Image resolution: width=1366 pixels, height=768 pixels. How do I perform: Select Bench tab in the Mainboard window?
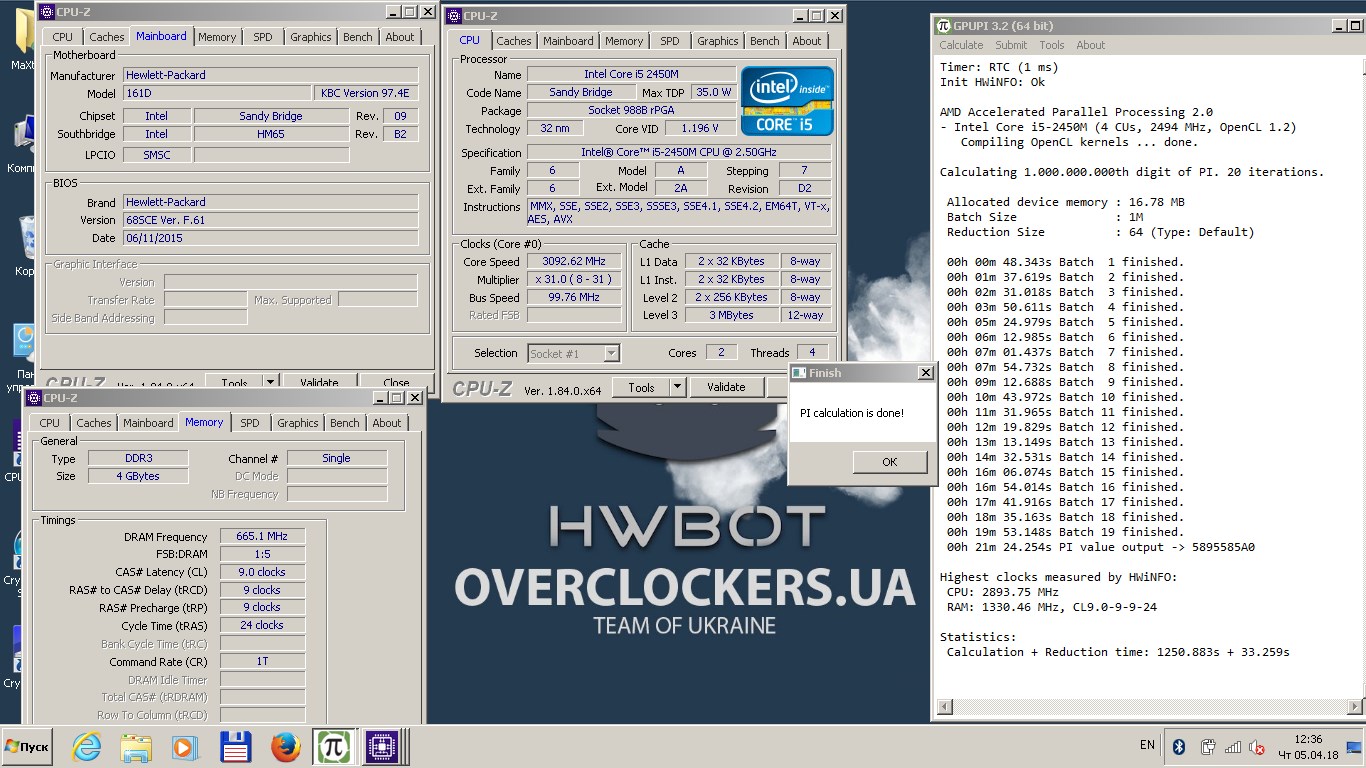pos(358,37)
